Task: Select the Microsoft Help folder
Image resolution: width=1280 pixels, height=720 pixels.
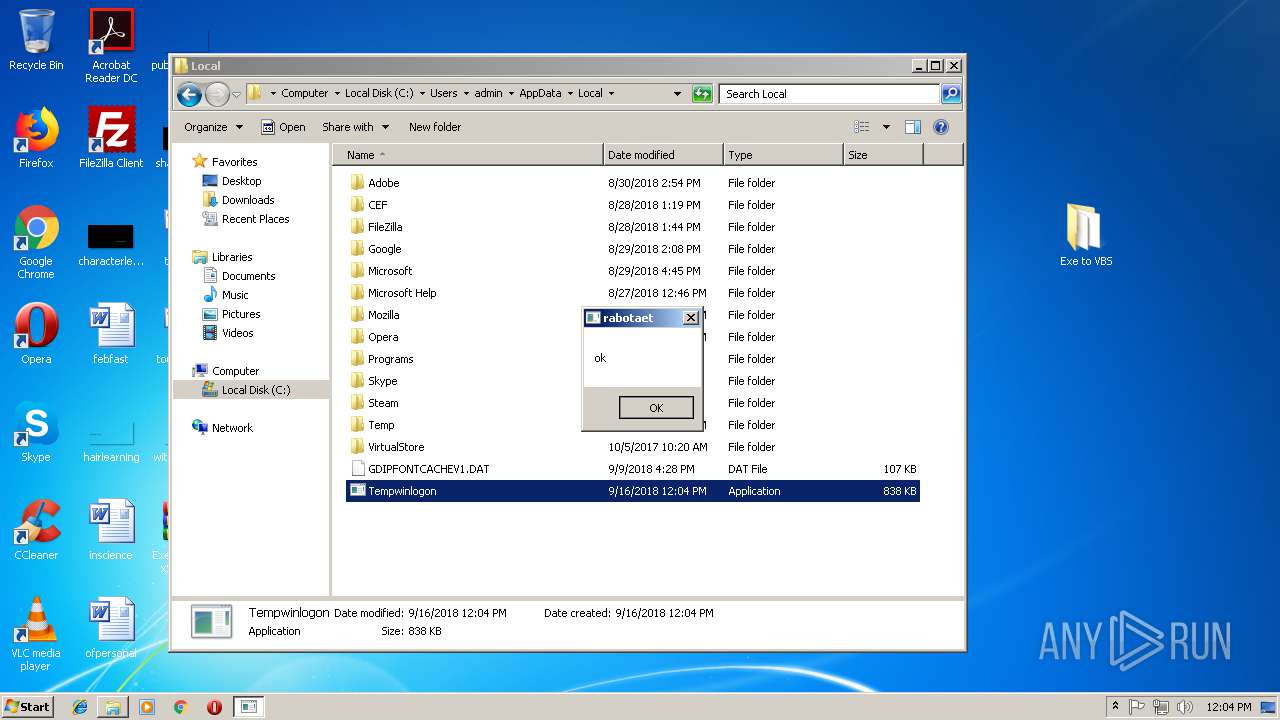Action: (x=402, y=293)
